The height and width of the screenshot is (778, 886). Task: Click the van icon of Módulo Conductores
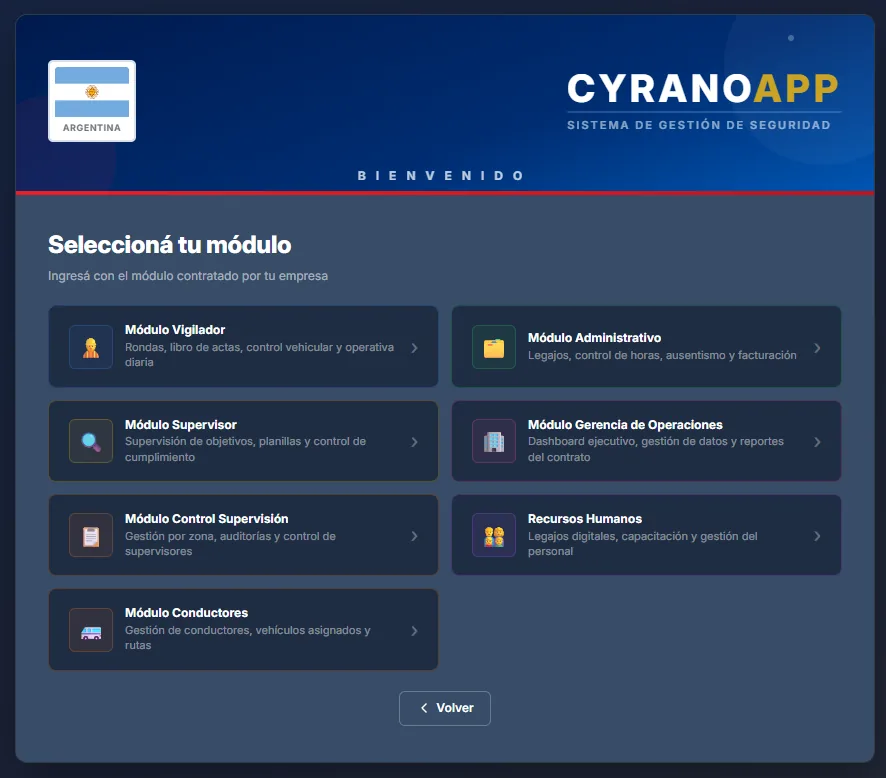(91, 630)
